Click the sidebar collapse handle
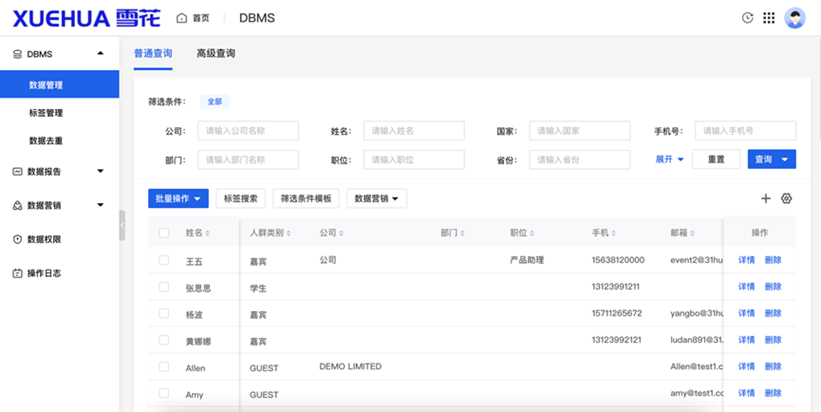This screenshot has height=412, width=821. tap(122, 226)
